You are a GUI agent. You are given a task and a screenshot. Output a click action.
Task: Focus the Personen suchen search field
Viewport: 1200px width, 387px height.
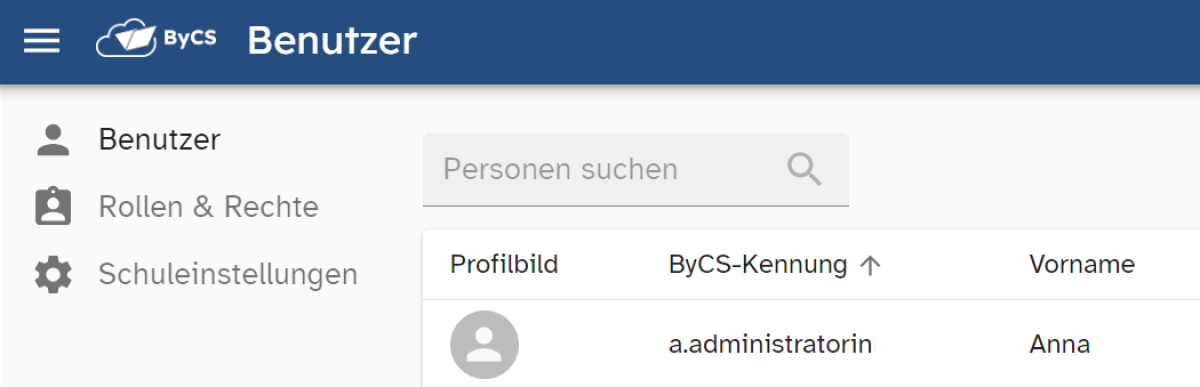point(636,170)
